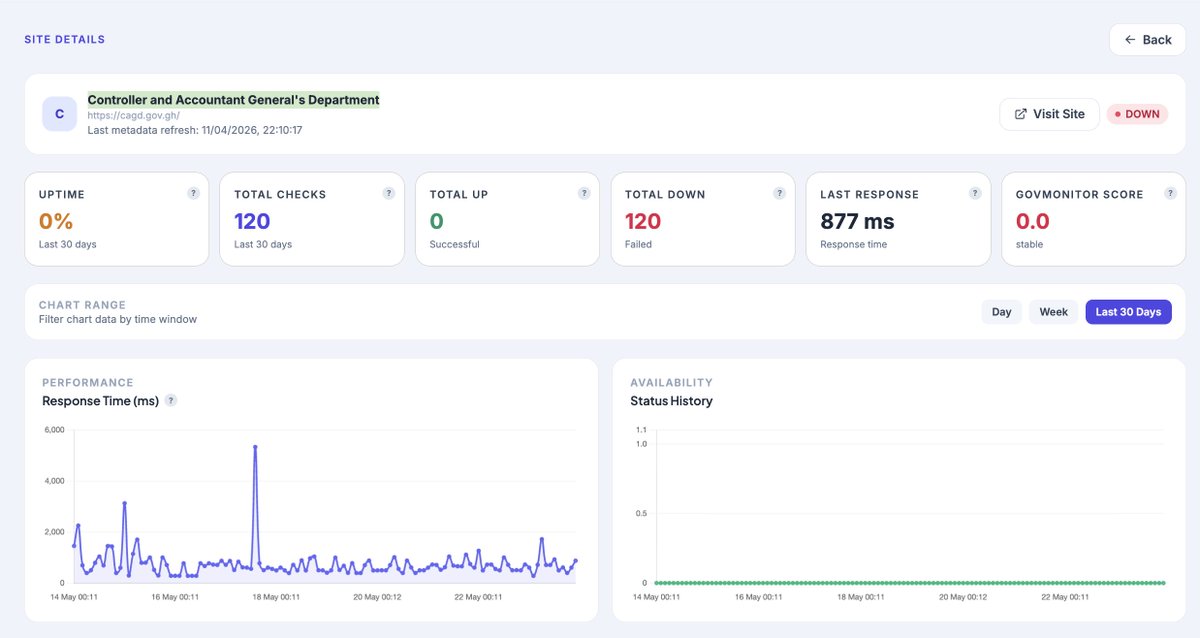Screen dimensions: 1200x638
Task: Click the DOWN status badge
Action: coord(1137,114)
